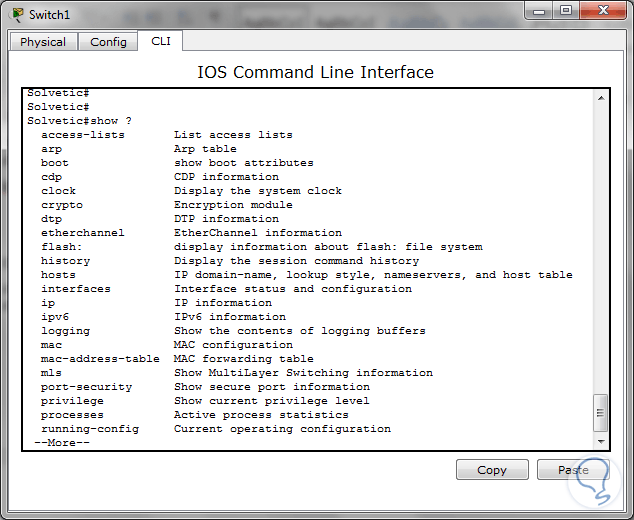
Task: Open the Config tab
Action: point(108,42)
